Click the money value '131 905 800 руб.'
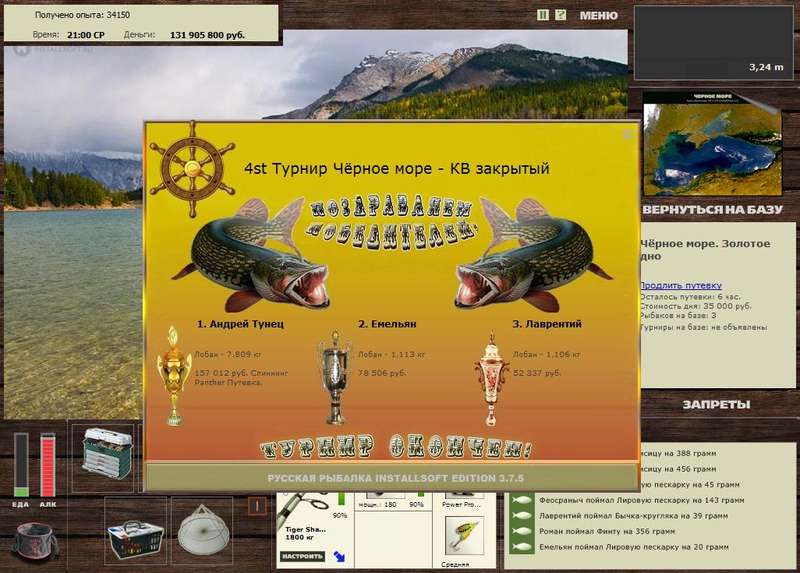 click(x=207, y=35)
